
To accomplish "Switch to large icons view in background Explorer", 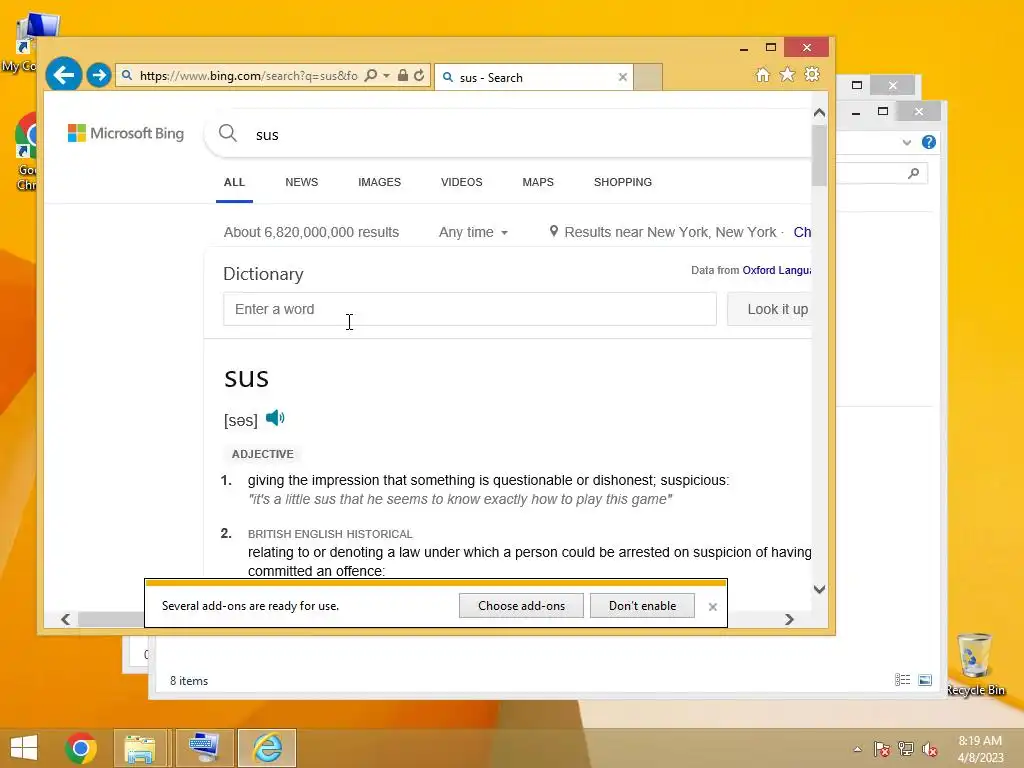I will 925,680.
